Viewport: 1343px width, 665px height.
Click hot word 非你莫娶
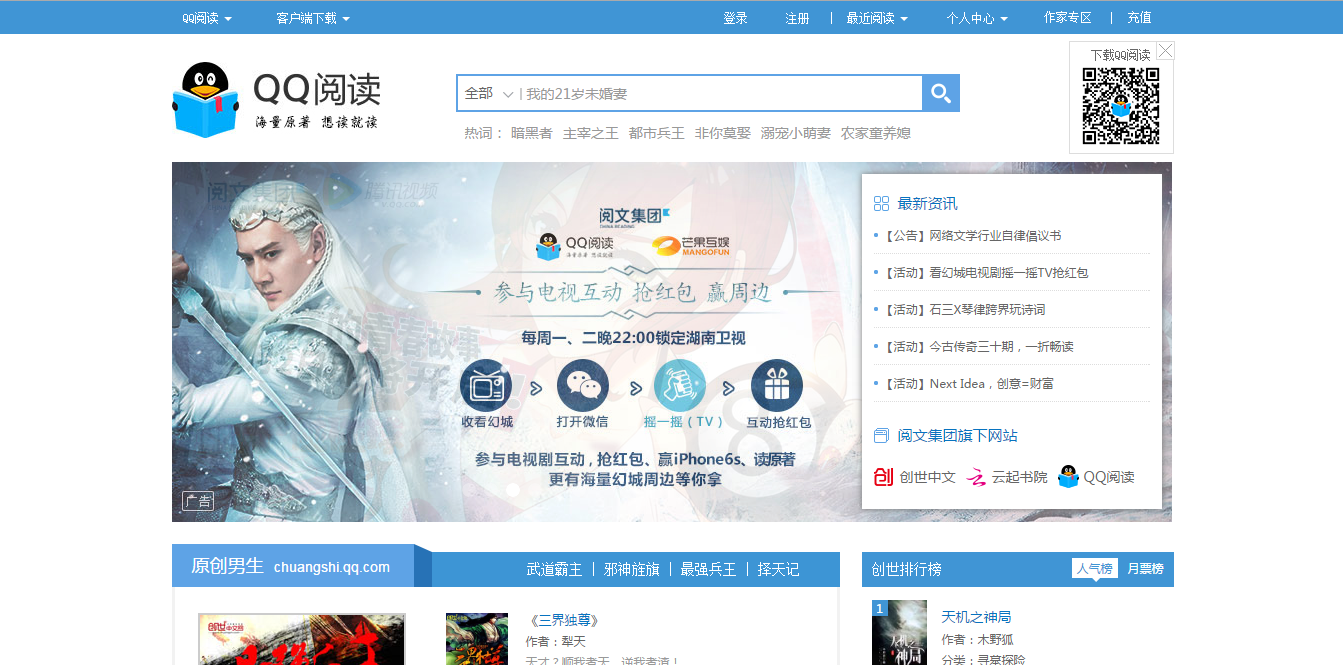coord(722,133)
